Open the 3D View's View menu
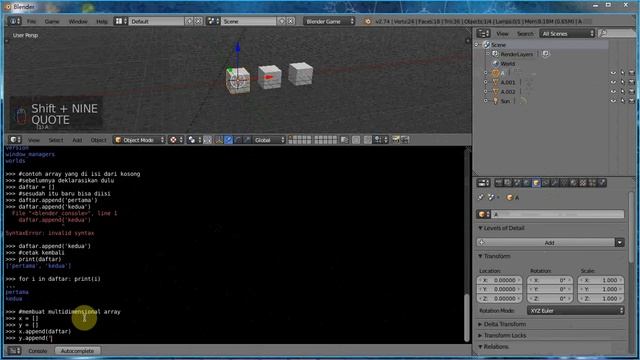Screen dimensions: 640x360 [x=34, y=140]
